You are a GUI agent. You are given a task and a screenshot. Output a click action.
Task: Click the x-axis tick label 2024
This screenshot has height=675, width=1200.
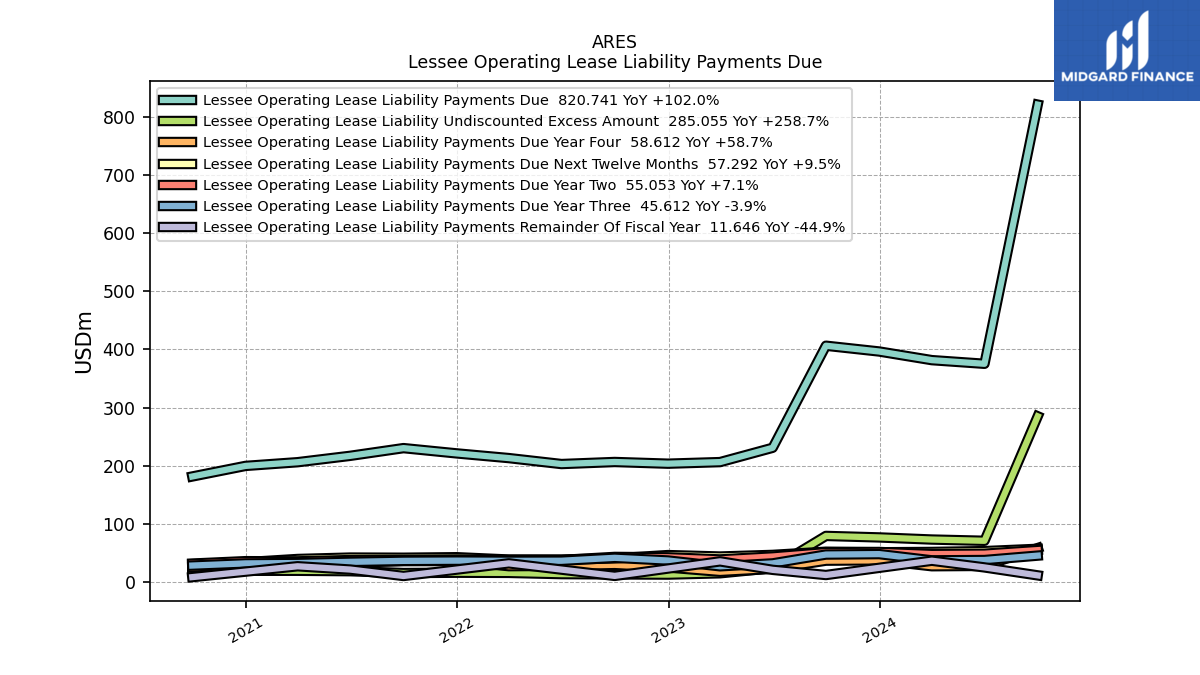pos(880,630)
